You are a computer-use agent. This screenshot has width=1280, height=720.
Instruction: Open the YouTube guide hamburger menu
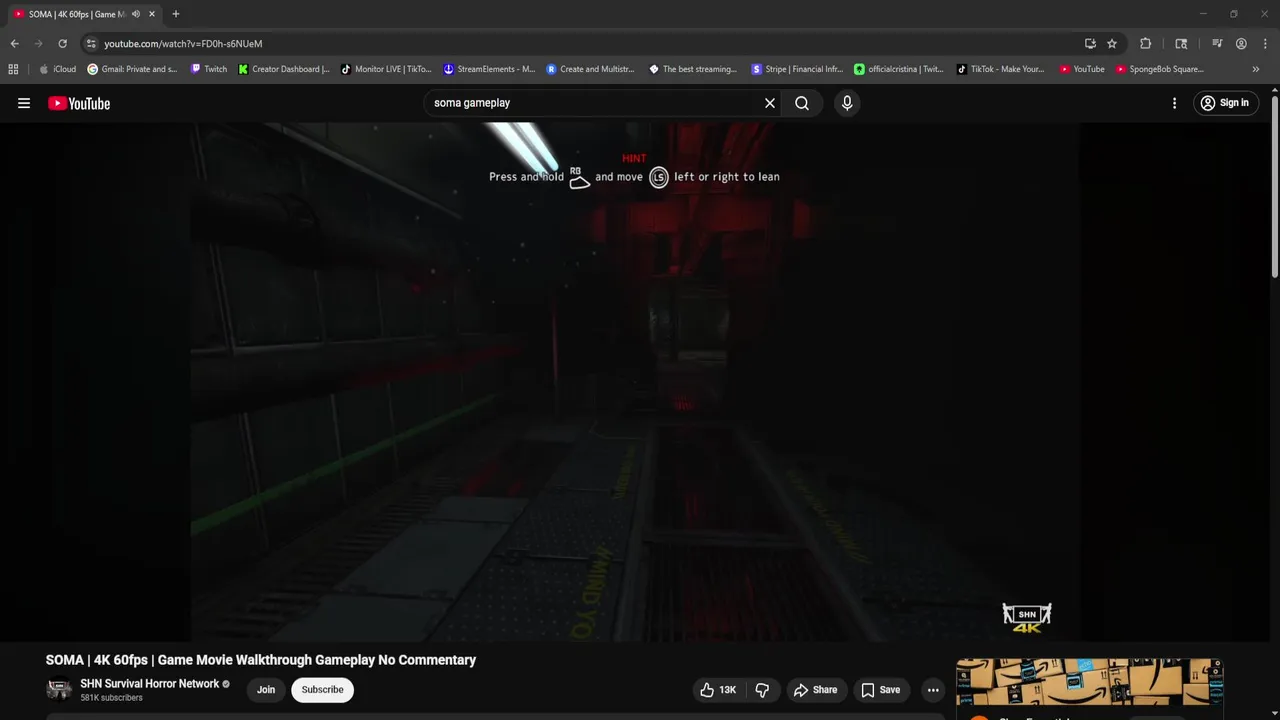tap(24, 103)
